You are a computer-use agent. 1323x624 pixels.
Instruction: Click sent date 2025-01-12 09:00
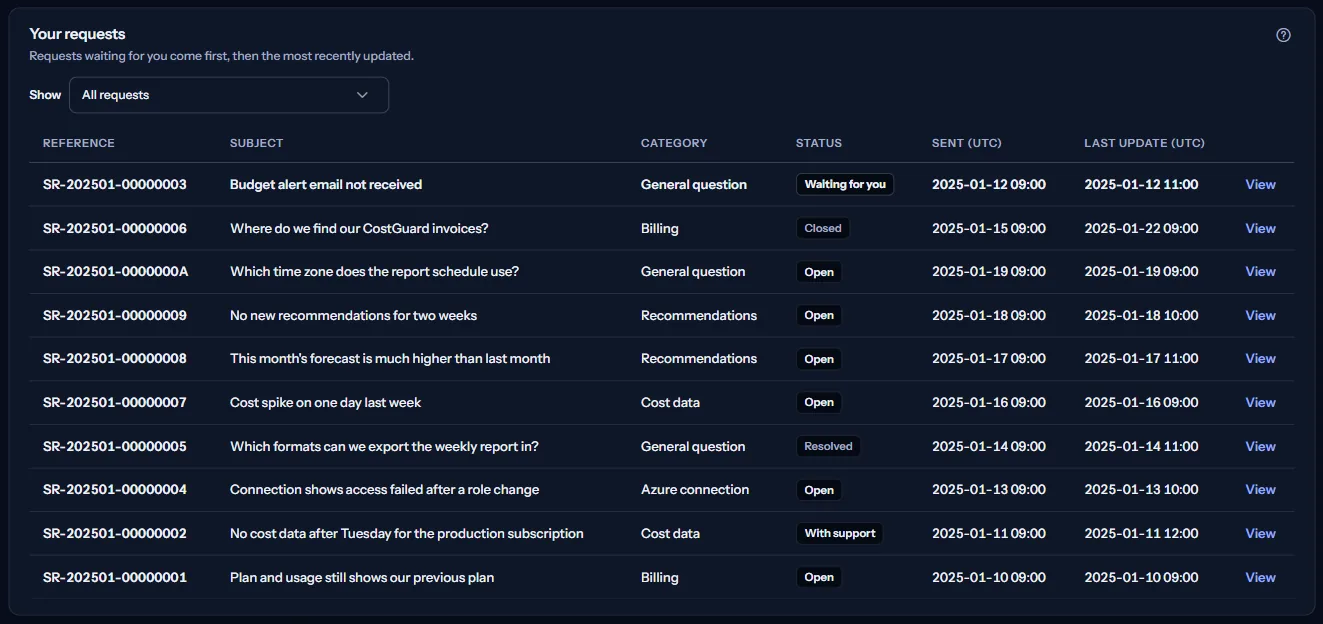989,184
